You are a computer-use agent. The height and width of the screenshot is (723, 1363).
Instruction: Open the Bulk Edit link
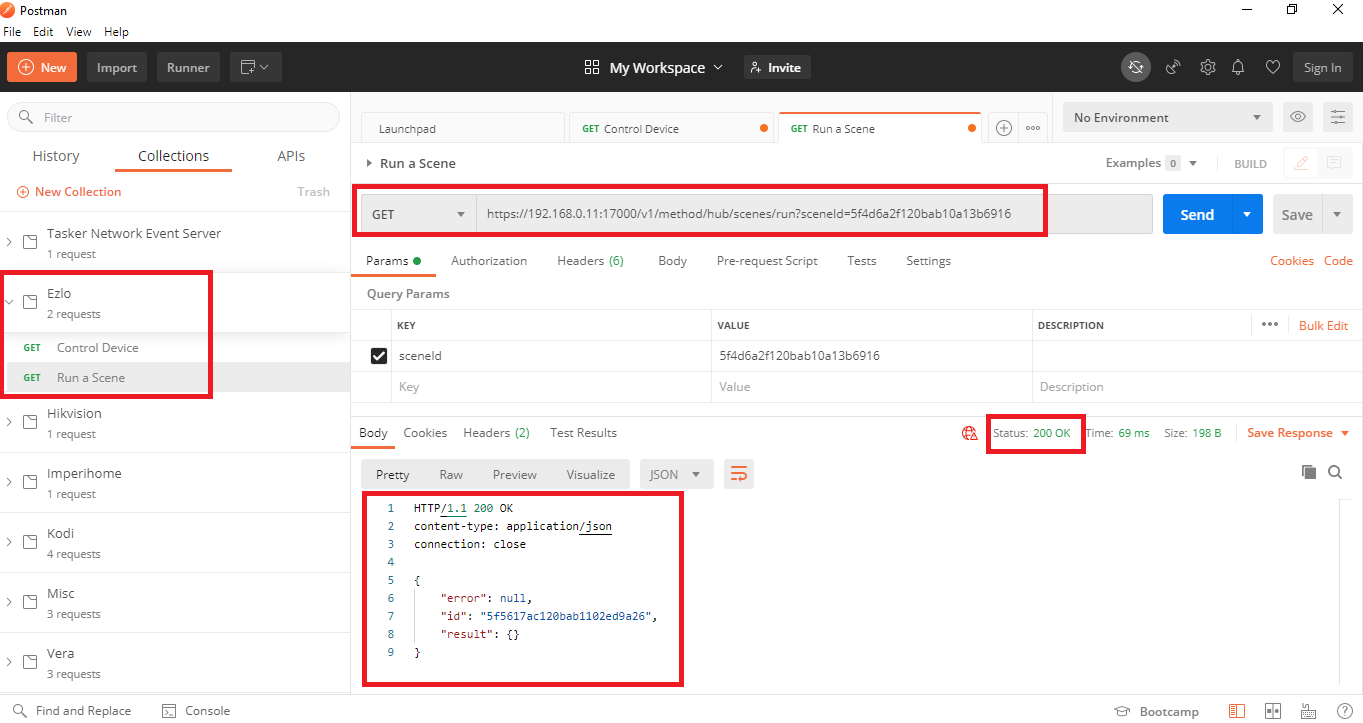1323,325
